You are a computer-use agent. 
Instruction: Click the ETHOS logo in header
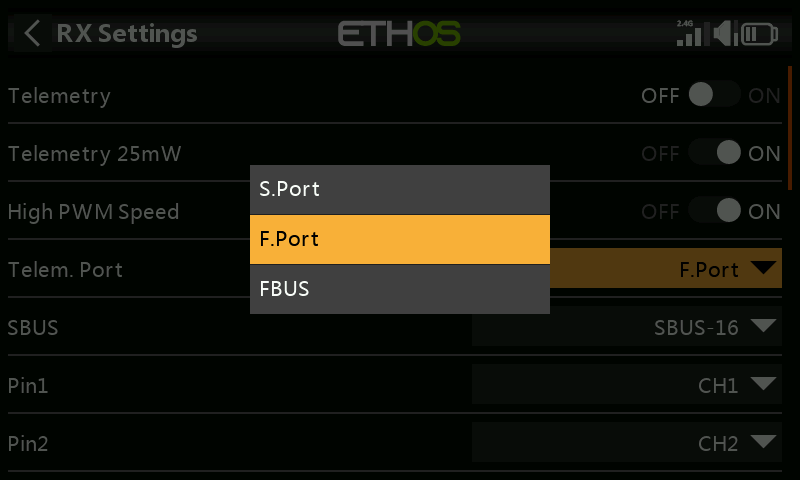click(399, 34)
